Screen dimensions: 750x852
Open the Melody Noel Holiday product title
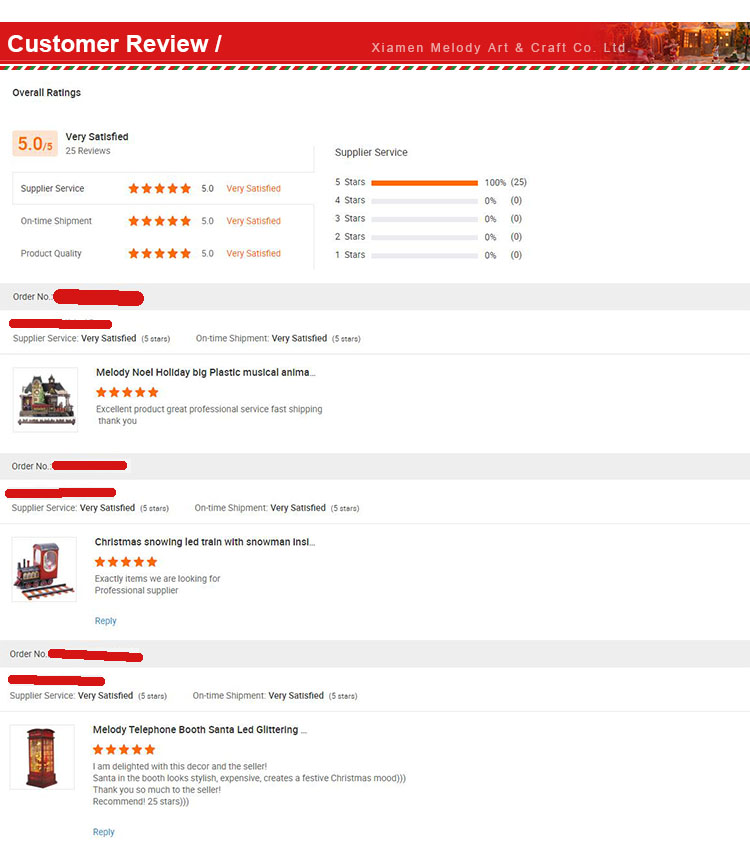pos(205,372)
